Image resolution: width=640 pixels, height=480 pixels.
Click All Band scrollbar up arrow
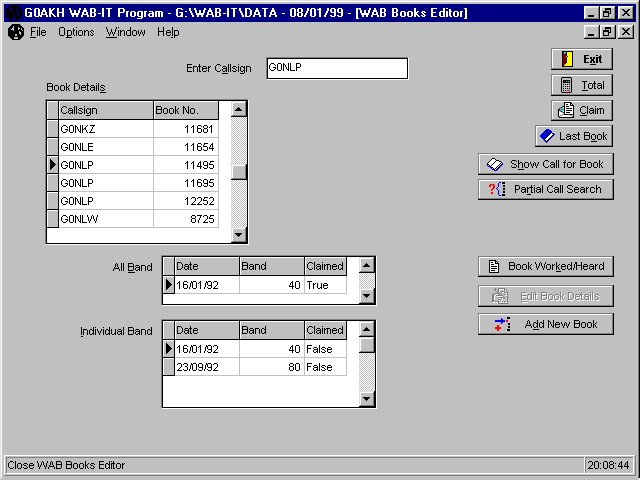click(x=367, y=265)
